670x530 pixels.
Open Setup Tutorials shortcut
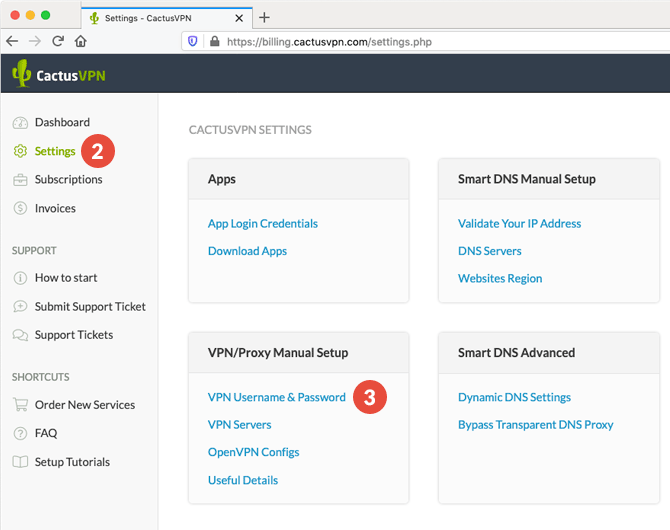click(x=72, y=462)
